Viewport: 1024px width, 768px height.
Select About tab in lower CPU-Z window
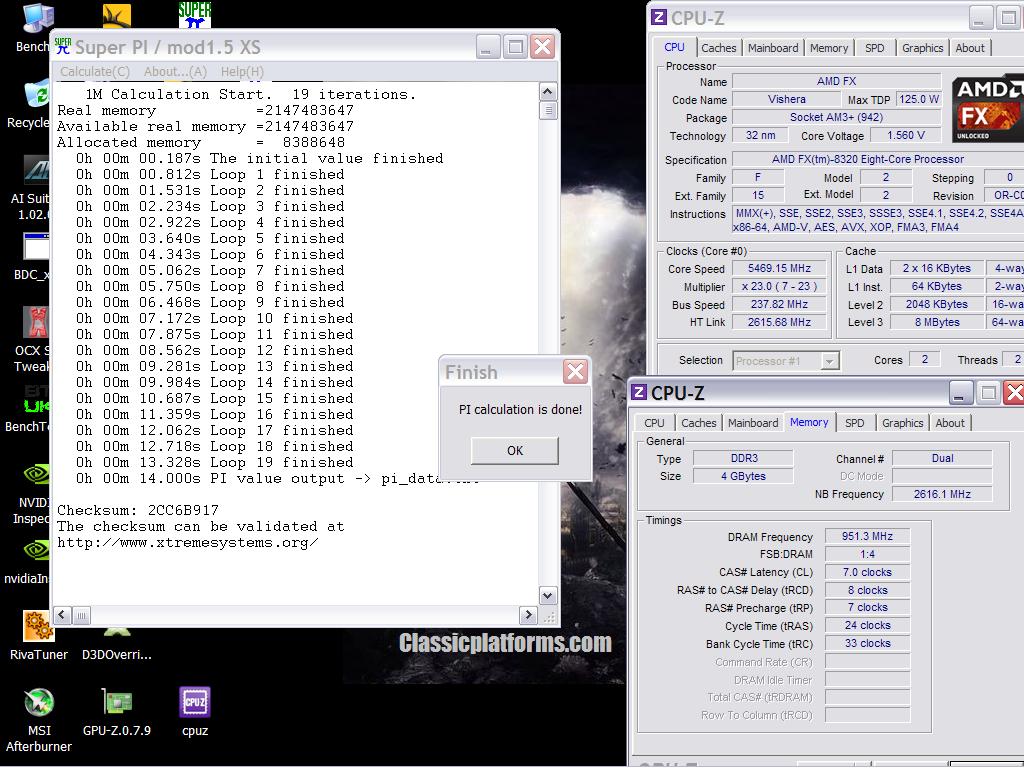(x=950, y=423)
